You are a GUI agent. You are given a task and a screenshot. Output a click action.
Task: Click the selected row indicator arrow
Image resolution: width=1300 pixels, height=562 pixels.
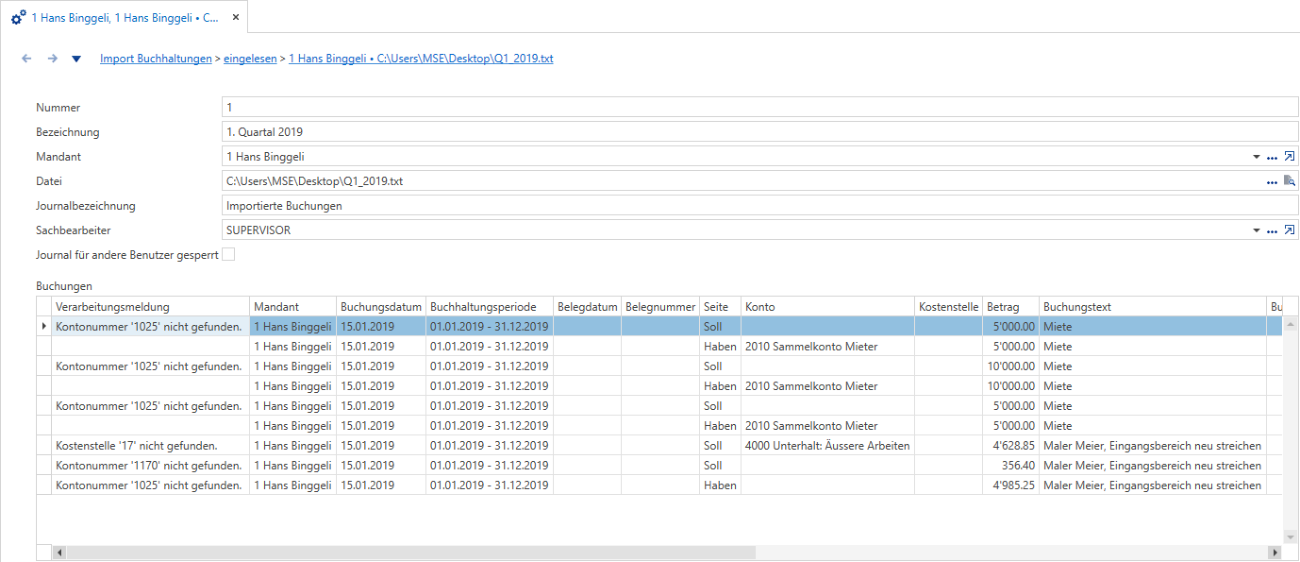pyautogui.click(x=44, y=326)
